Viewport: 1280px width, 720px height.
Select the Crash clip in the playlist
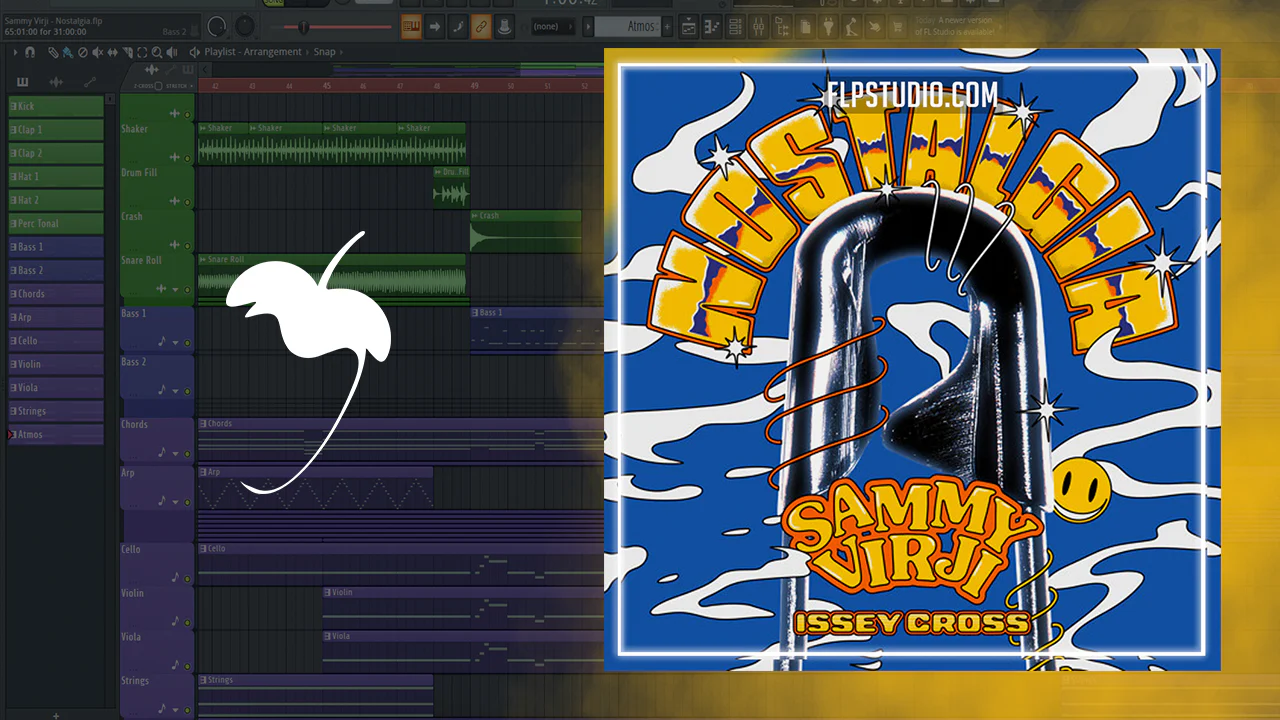click(x=525, y=231)
